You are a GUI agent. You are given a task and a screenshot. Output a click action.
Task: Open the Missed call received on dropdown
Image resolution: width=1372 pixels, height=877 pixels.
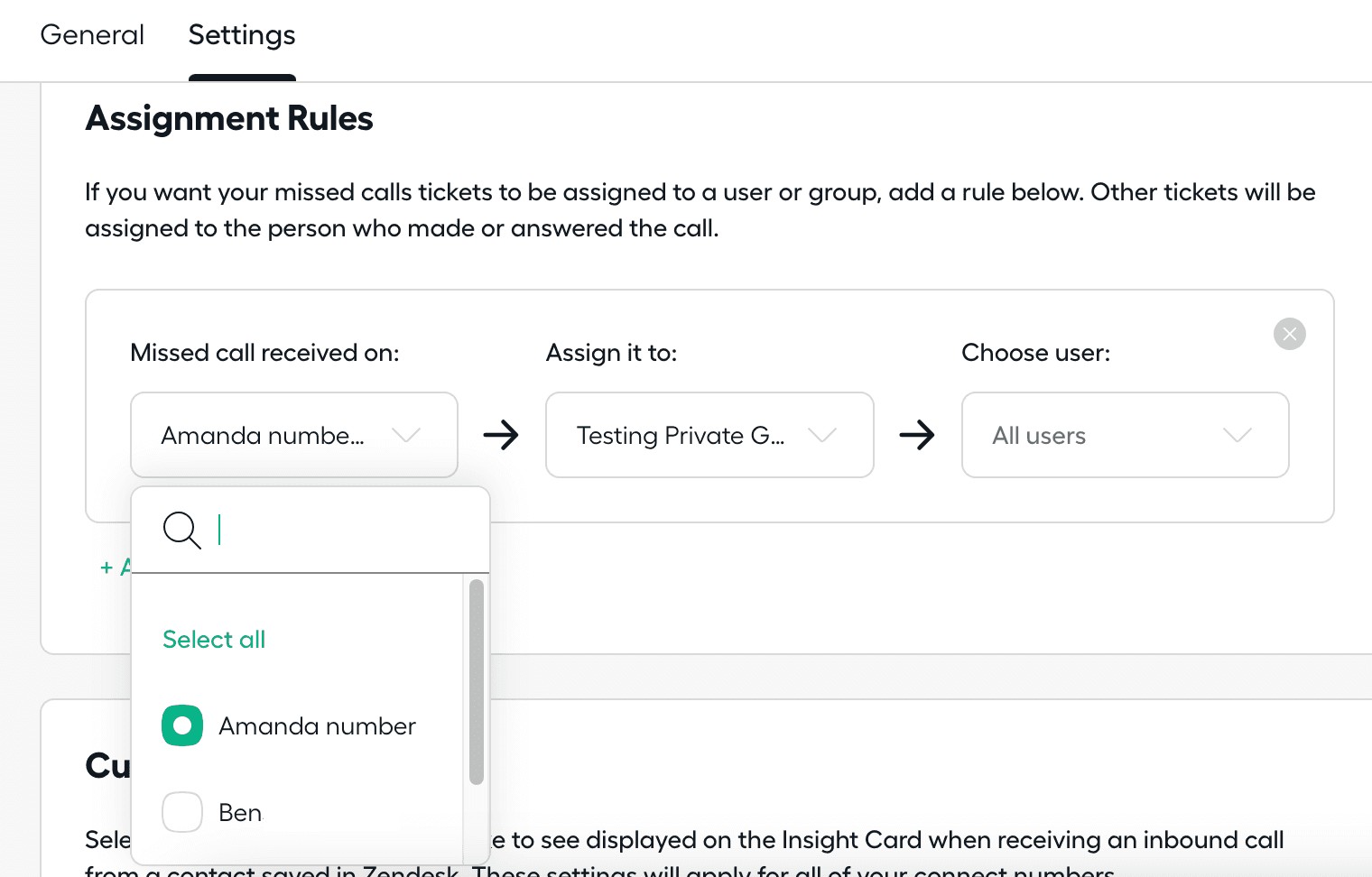click(293, 435)
